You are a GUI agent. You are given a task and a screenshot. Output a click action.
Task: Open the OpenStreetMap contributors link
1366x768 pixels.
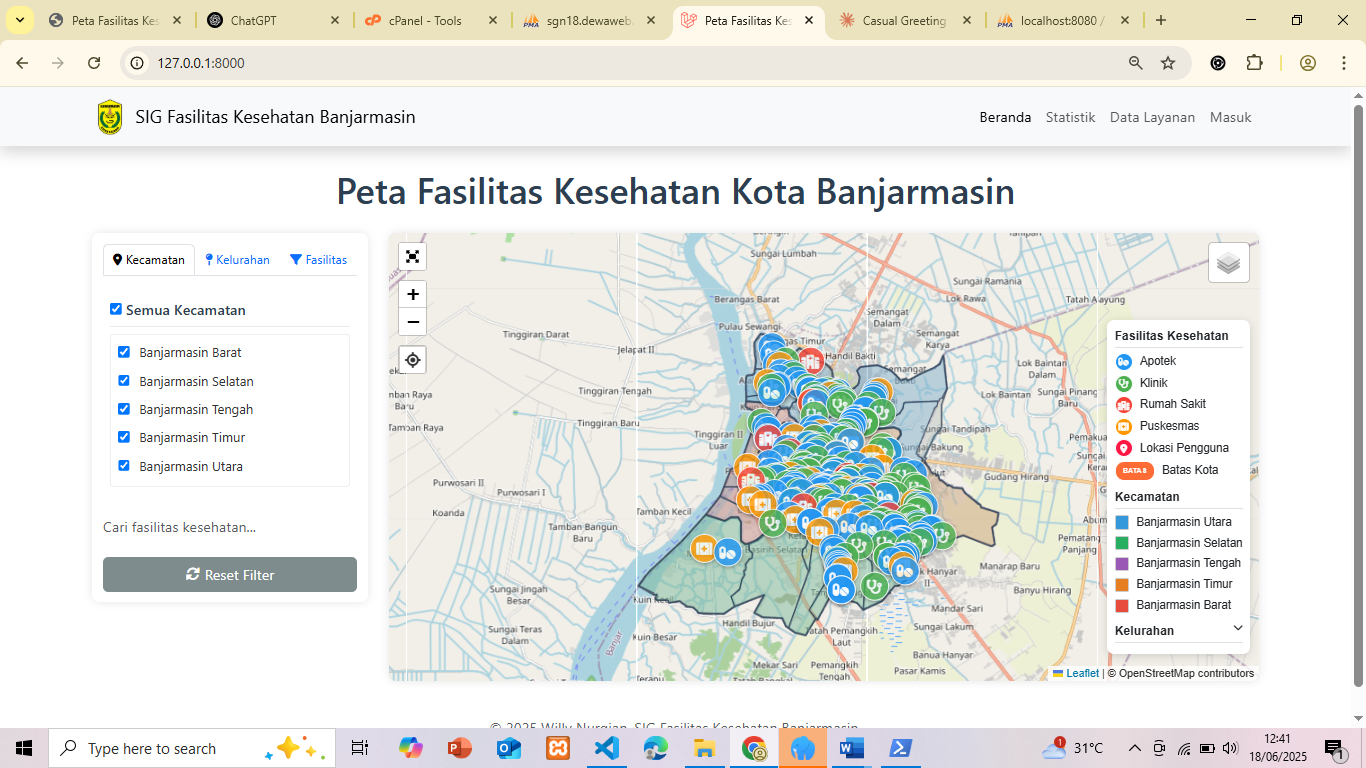(x=1181, y=673)
